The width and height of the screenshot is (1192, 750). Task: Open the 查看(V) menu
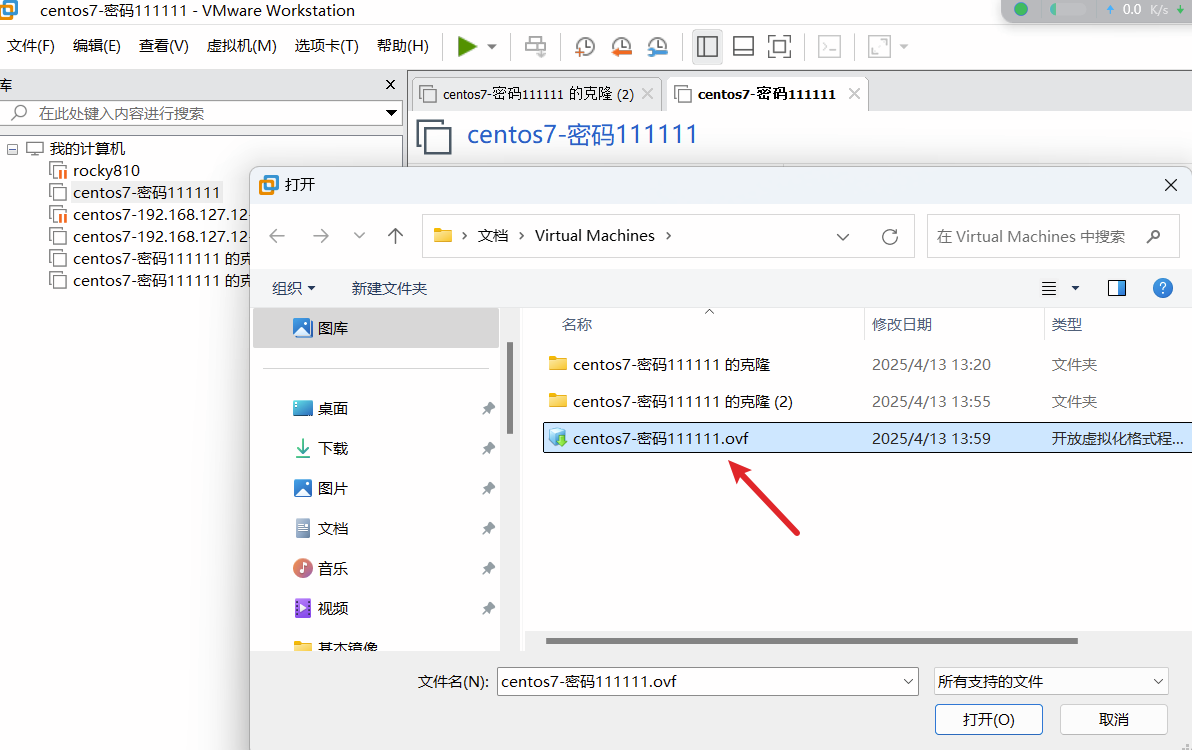click(x=163, y=46)
